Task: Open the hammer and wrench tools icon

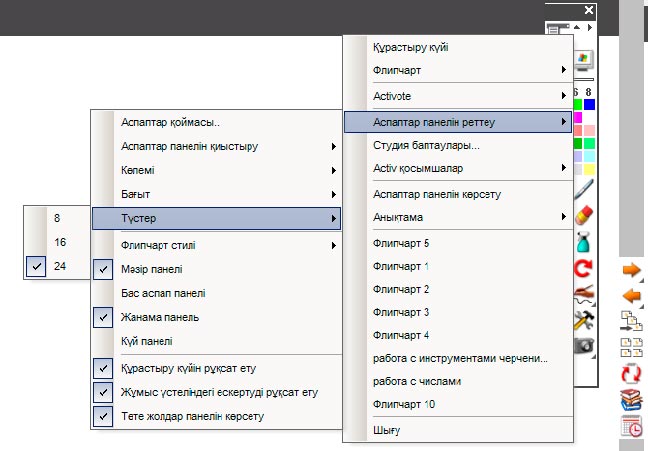Action: pos(585,320)
